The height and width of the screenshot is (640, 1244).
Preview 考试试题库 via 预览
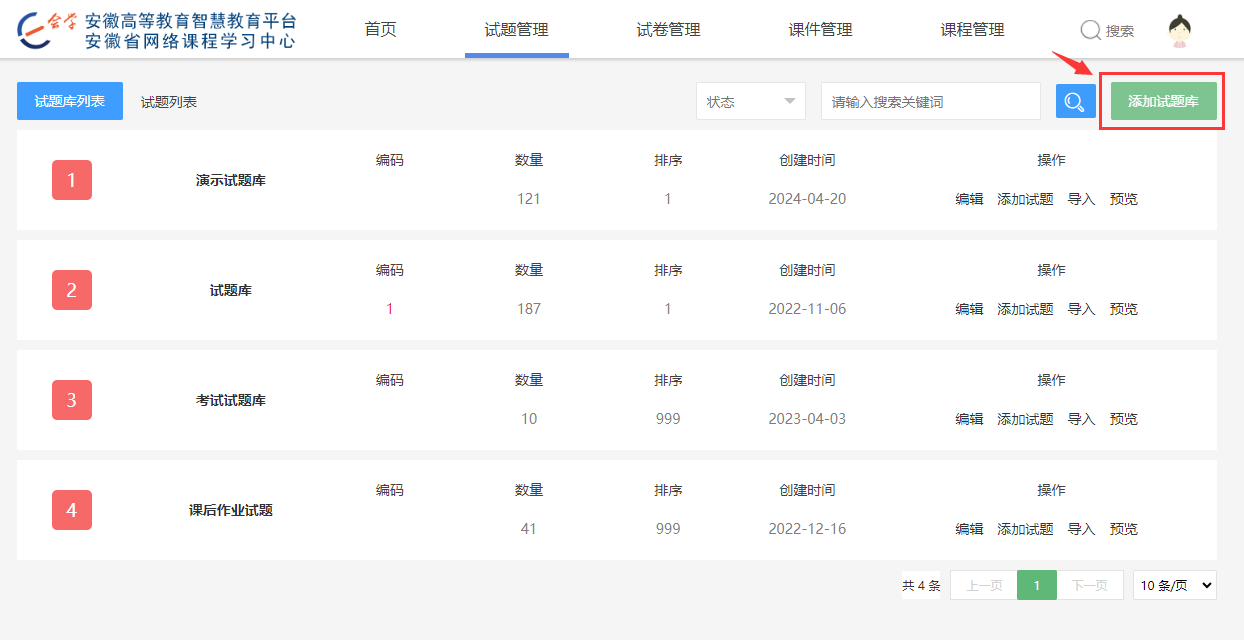pos(1124,419)
